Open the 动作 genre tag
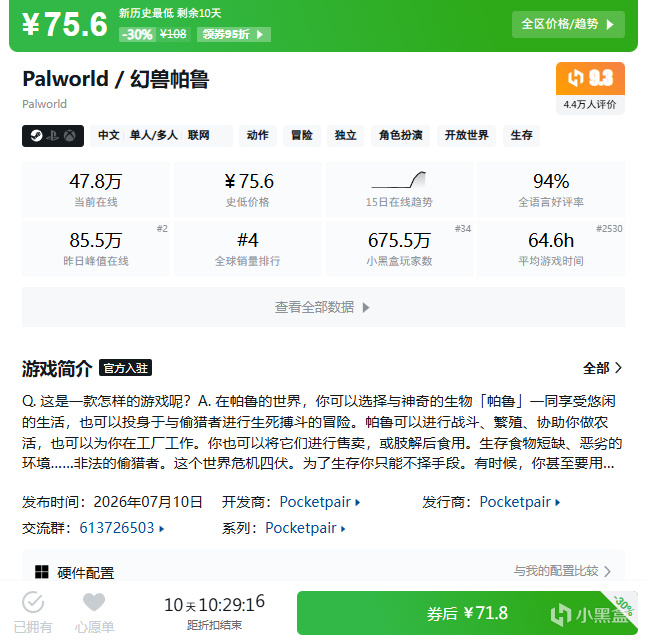 tap(257, 135)
